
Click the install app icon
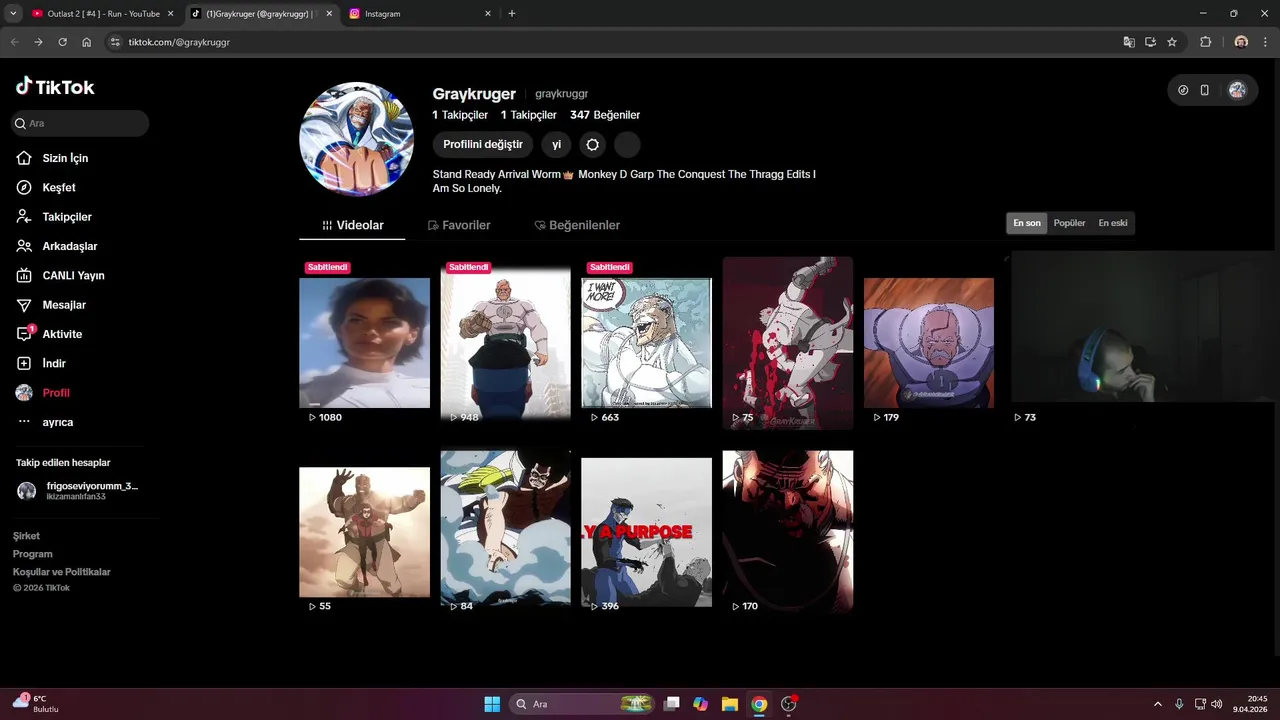point(1150,42)
